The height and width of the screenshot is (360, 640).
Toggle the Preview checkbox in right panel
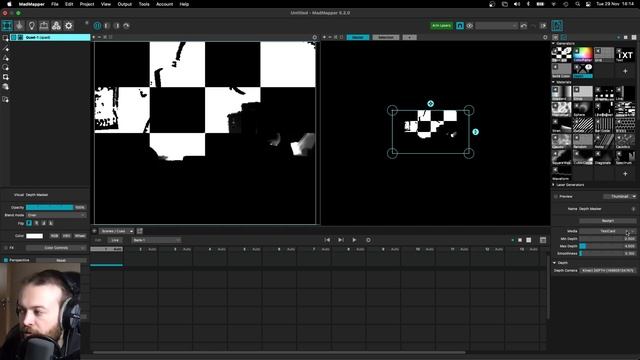tap(556, 196)
